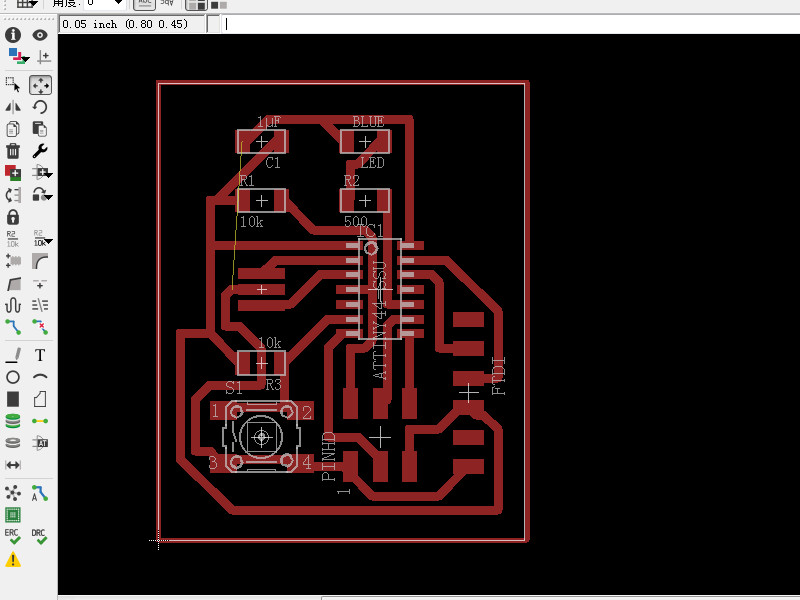This screenshot has height=600, width=800.
Task: Click the R2 500 resistor origin cross
Action: 365,201
